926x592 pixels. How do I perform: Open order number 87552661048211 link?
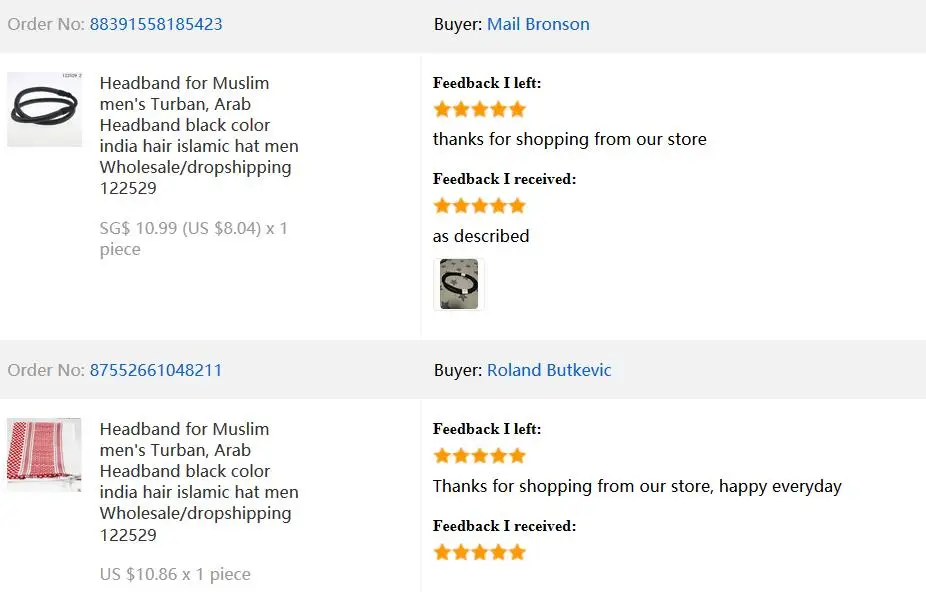pos(156,370)
